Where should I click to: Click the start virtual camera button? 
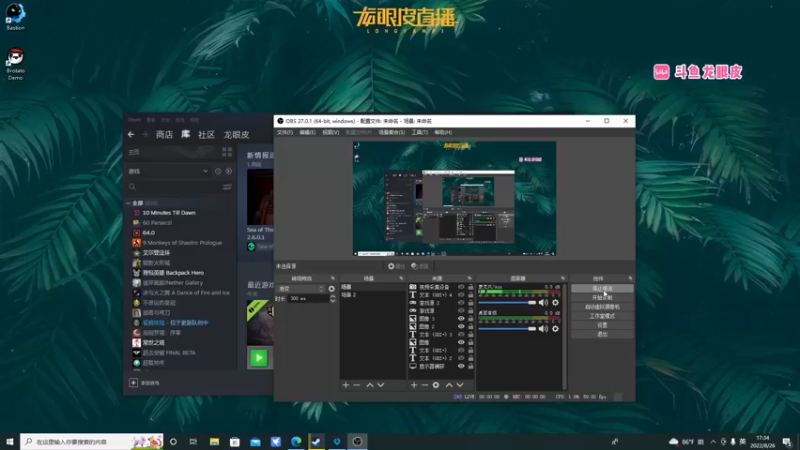(x=602, y=307)
